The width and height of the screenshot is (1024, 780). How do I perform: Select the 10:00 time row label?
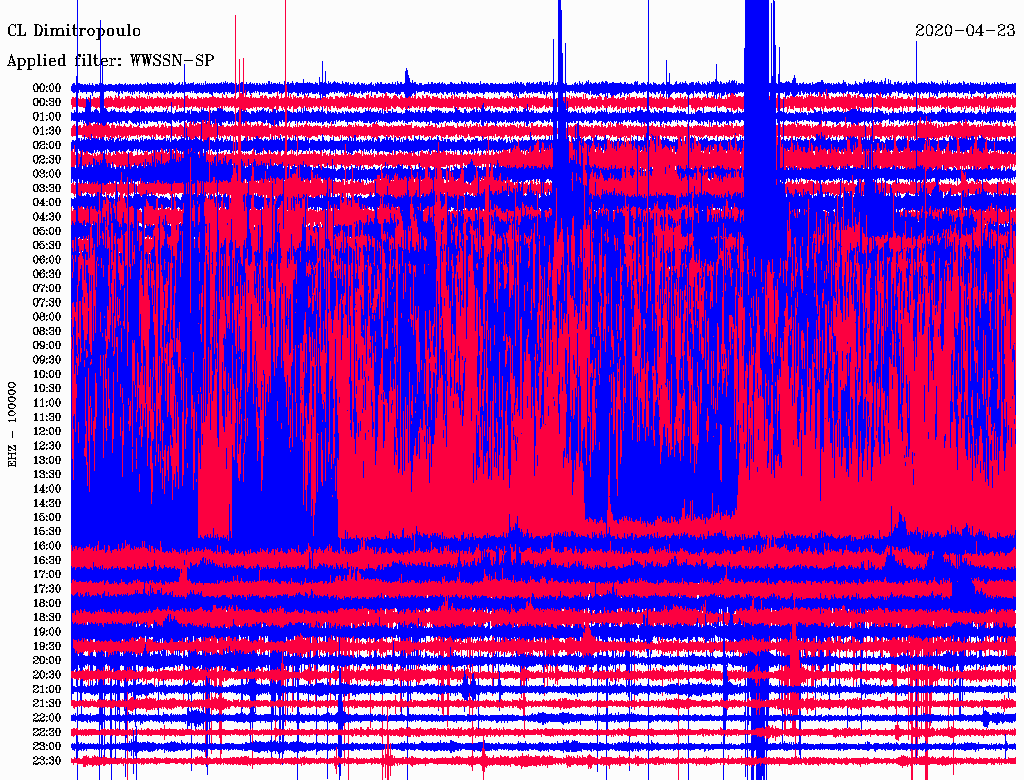[47, 374]
